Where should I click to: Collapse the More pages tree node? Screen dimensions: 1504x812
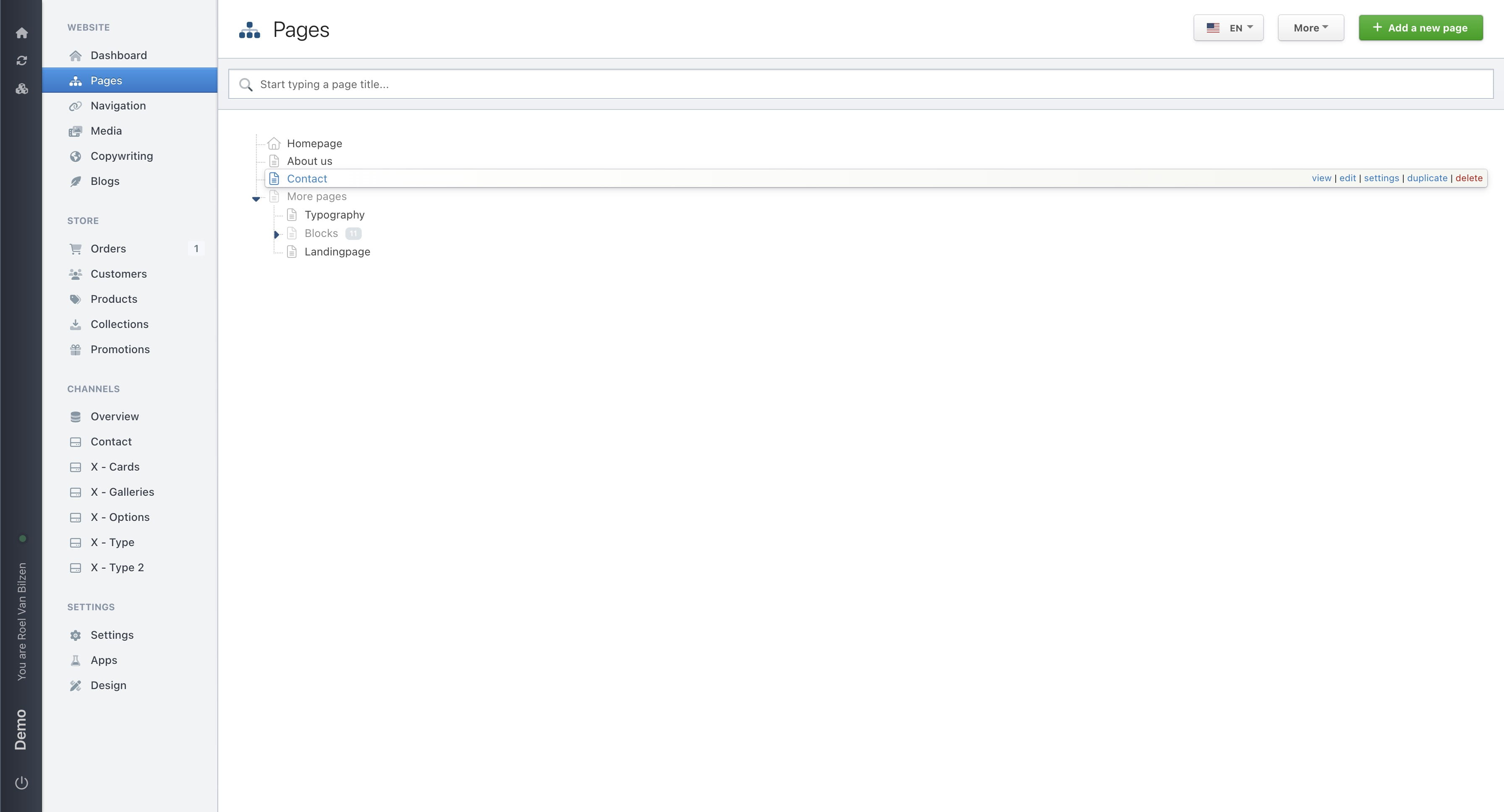tap(256, 198)
